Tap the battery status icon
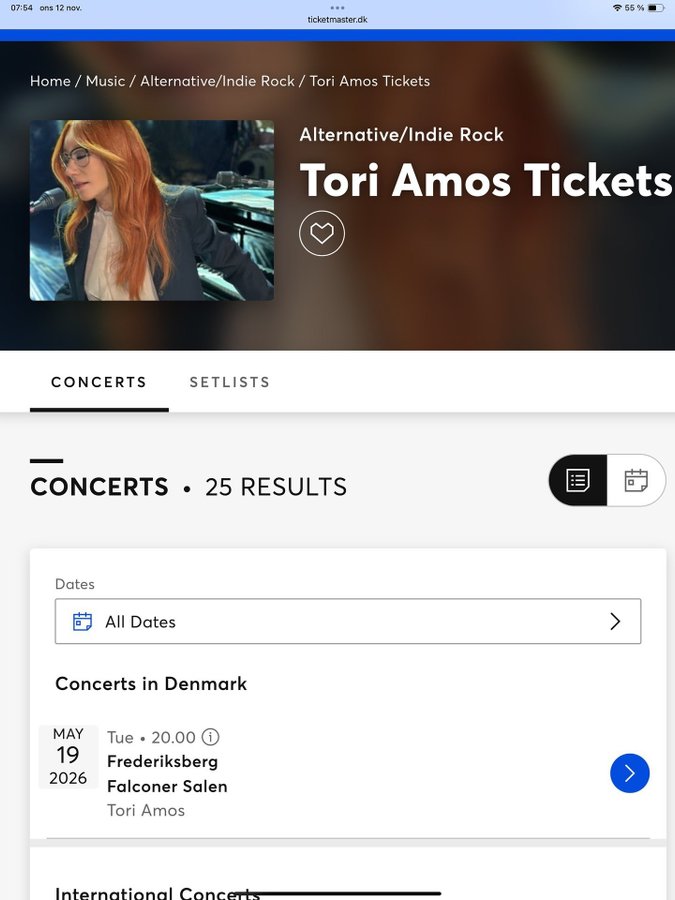 pyautogui.click(x=655, y=8)
